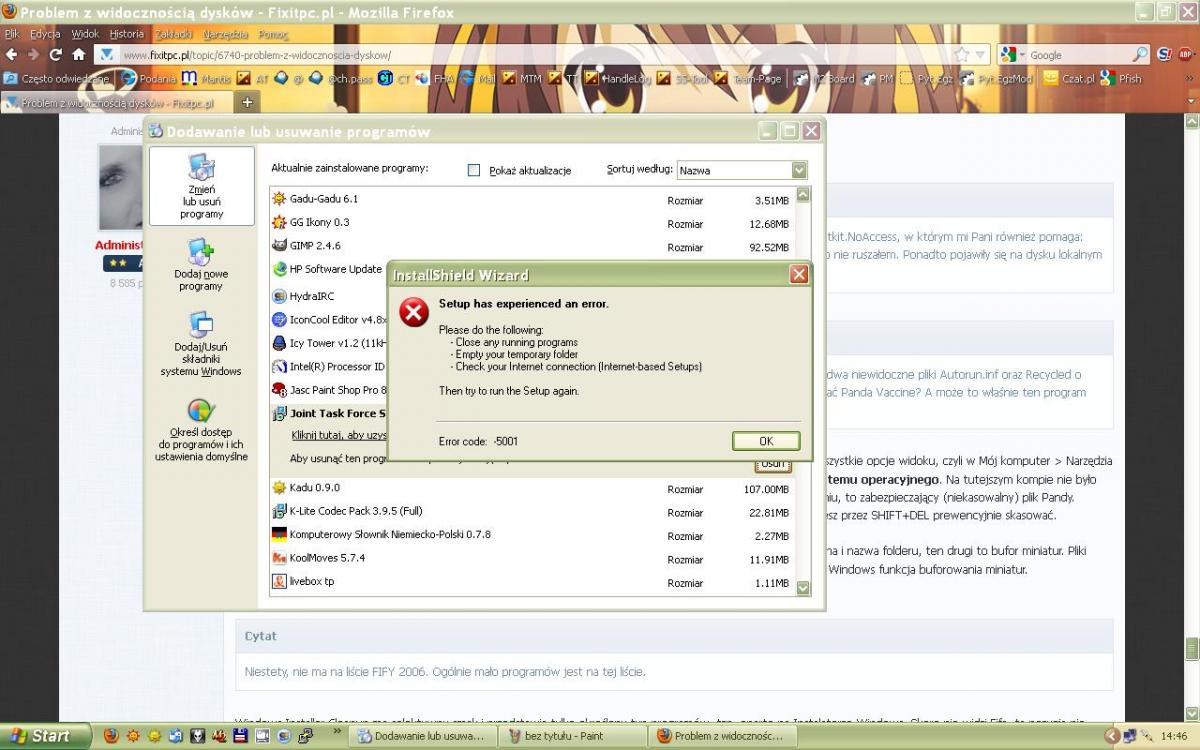Close the InstallShield Wizard dialog with the red X

pos(799,275)
